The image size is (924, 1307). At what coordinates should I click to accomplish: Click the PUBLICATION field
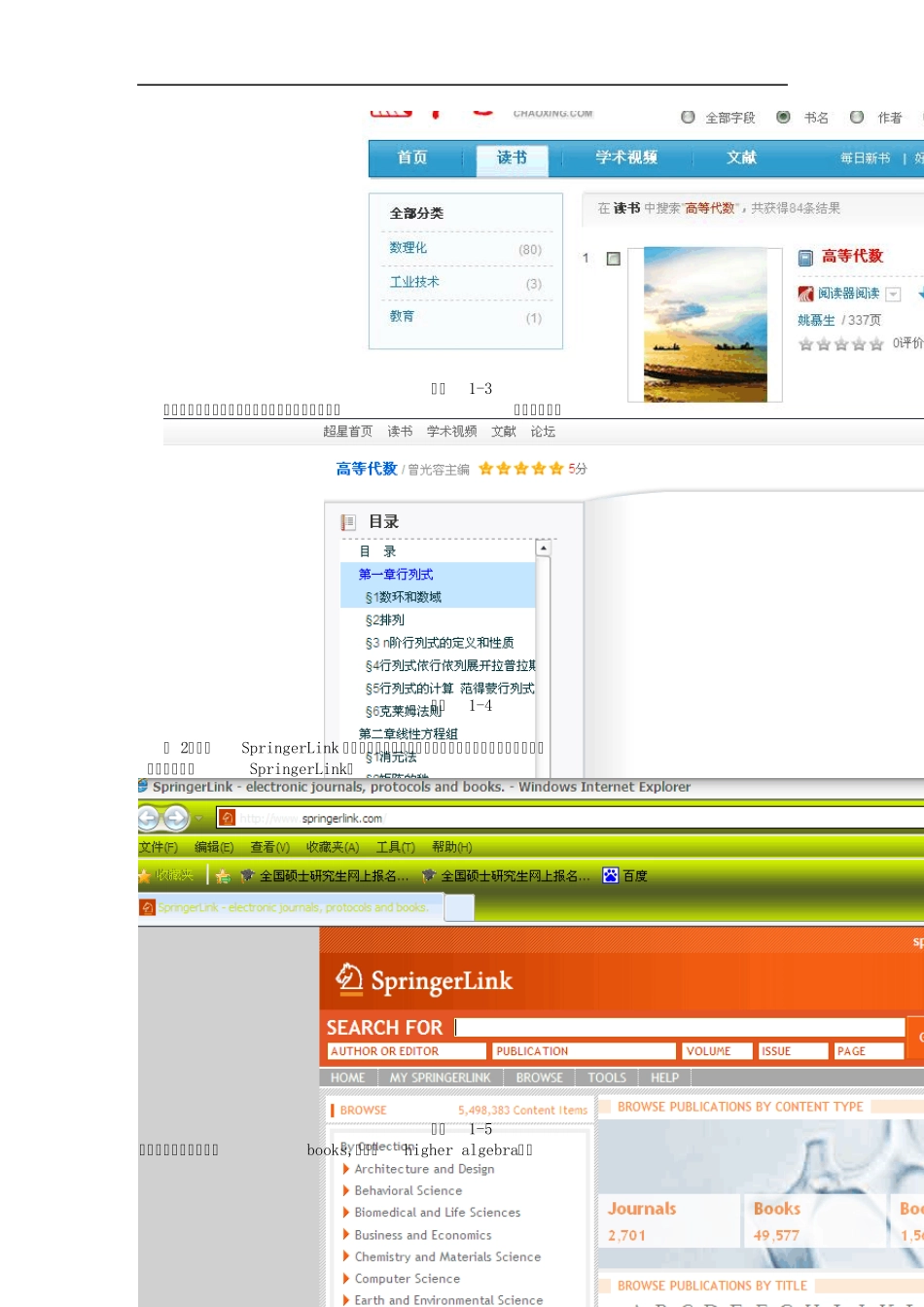tap(585, 1051)
